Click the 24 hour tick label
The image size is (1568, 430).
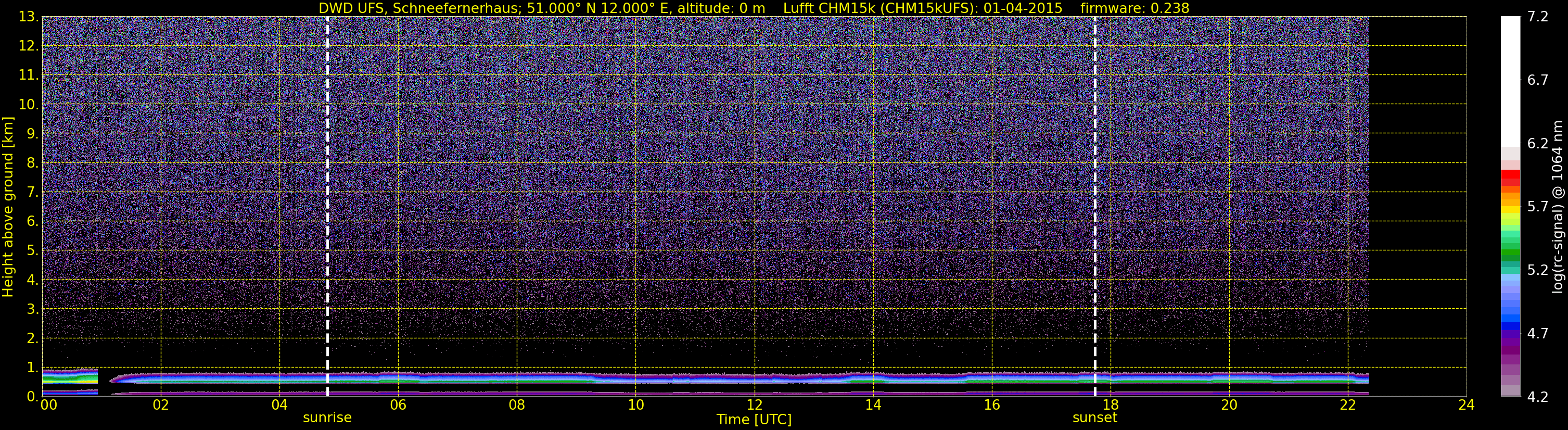point(1467,405)
